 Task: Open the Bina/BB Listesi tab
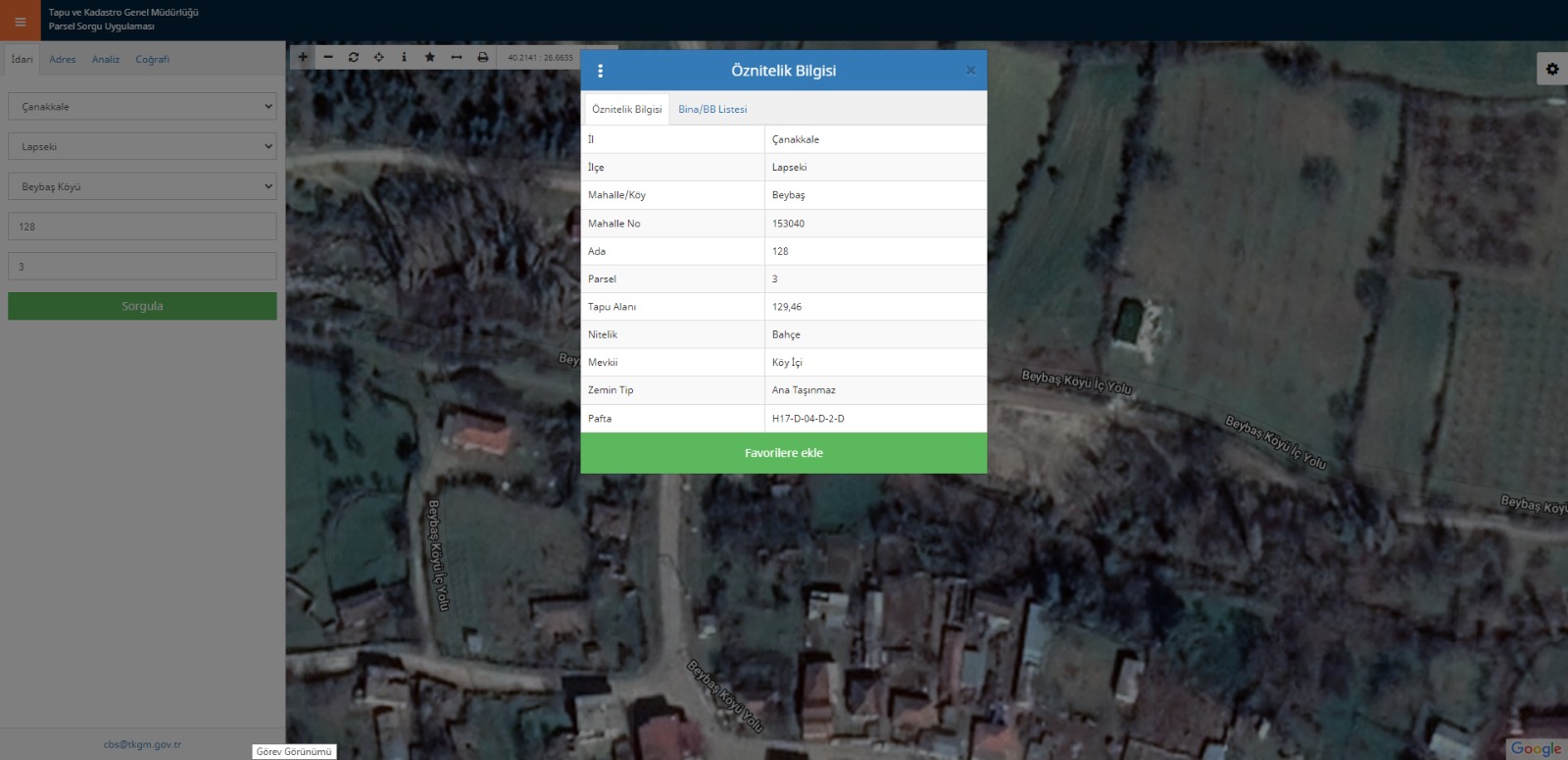(712, 109)
